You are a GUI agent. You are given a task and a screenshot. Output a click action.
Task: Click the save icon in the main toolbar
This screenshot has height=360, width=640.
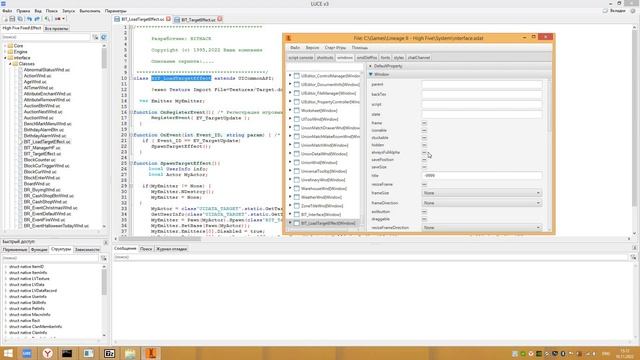coord(12,19)
